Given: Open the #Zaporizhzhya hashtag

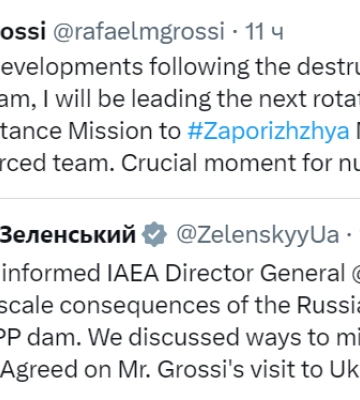Looking at the screenshot, I should (x=268, y=132).
